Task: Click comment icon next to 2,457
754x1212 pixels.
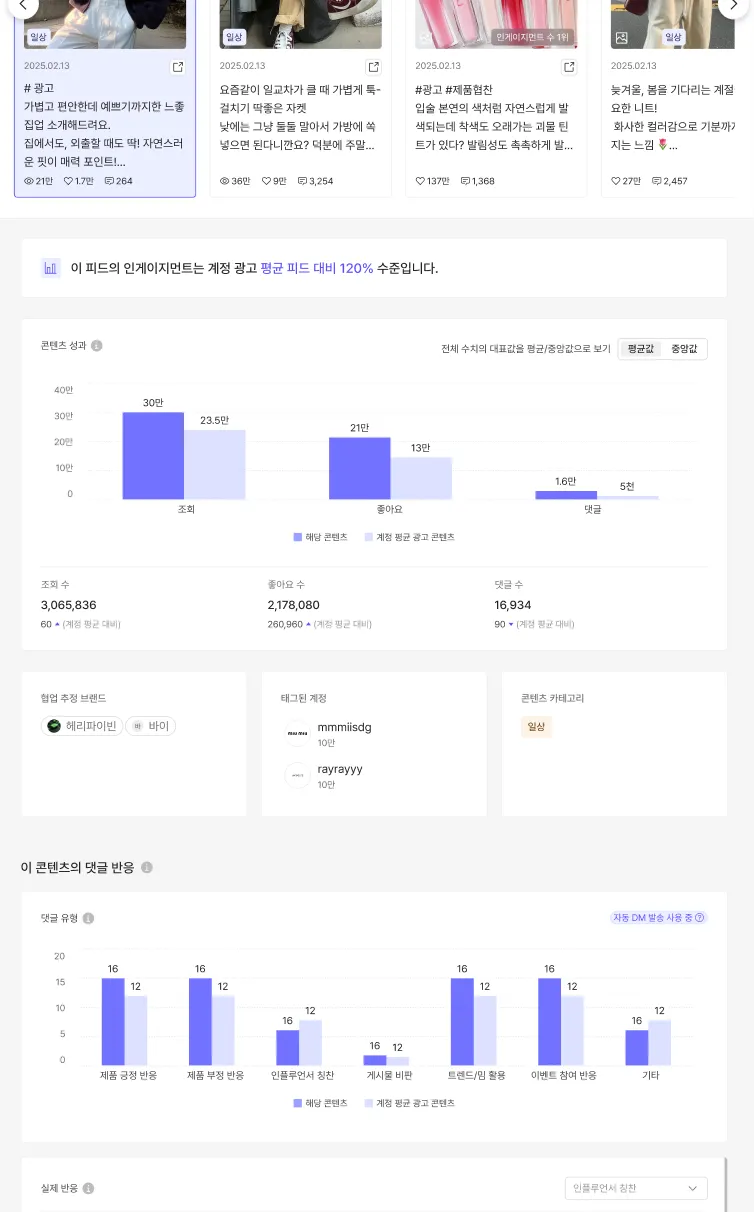Action: (656, 181)
